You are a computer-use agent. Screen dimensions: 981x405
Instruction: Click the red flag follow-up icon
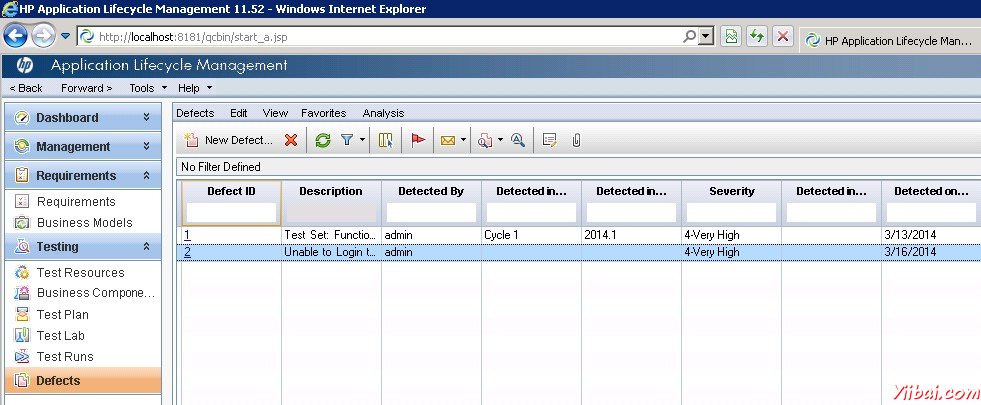click(x=418, y=140)
